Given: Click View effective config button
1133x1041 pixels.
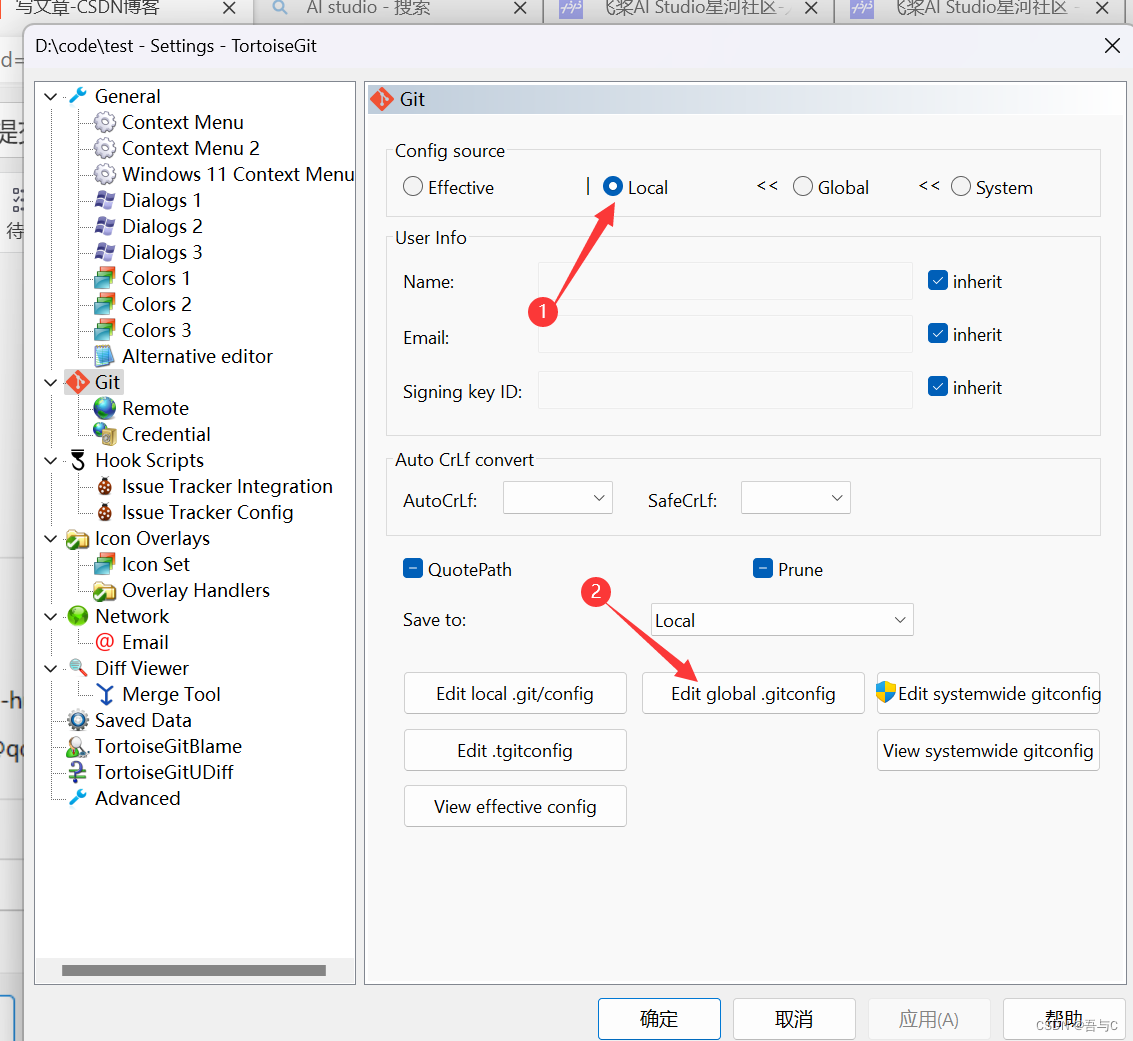Looking at the screenshot, I should click(x=515, y=806).
